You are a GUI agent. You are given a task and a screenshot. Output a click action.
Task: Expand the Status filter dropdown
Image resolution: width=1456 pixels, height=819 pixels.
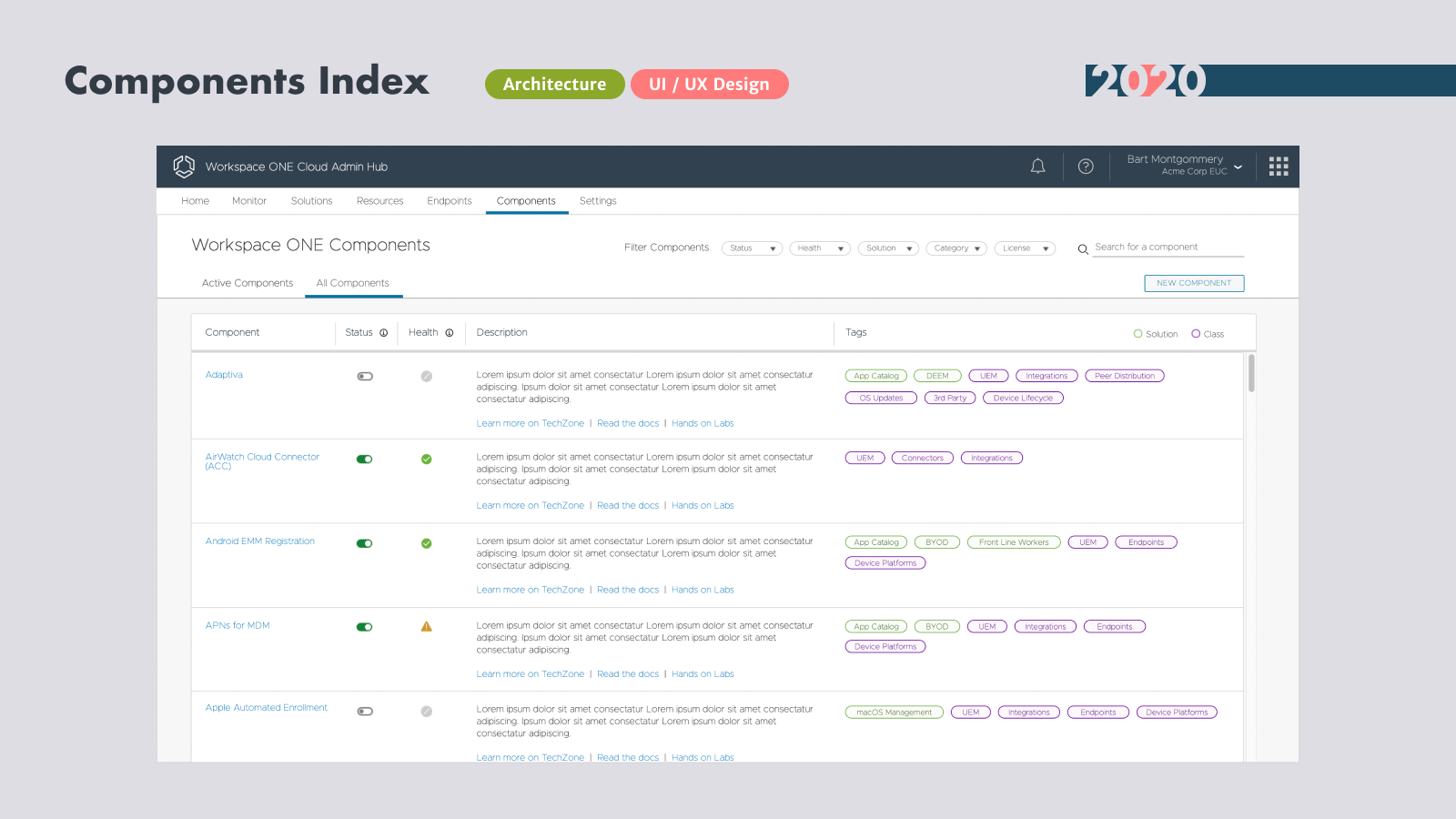coord(752,248)
